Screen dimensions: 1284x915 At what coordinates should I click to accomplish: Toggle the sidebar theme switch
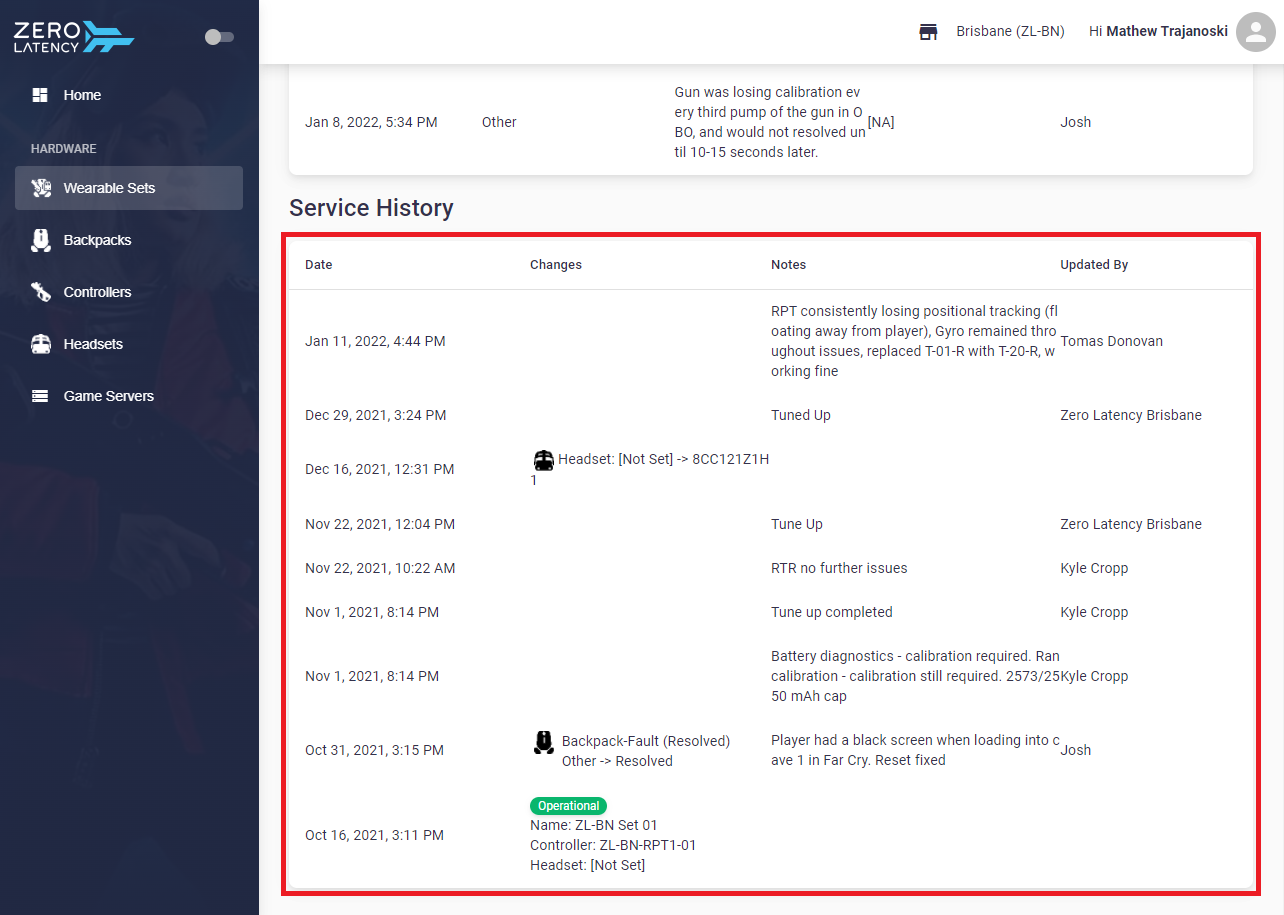pyautogui.click(x=219, y=37)
